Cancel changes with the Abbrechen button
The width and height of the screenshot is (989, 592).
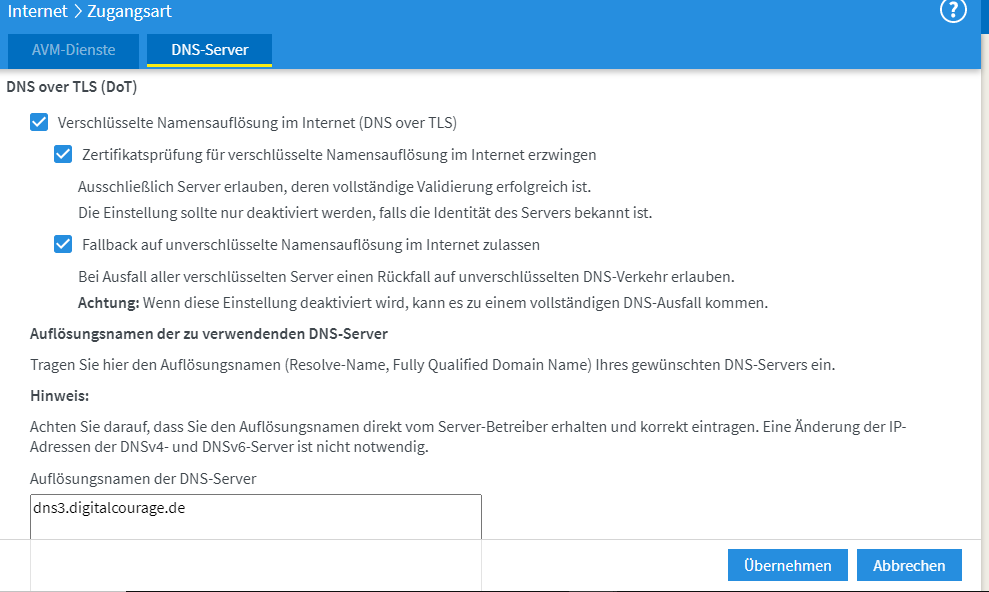point(909,566)
